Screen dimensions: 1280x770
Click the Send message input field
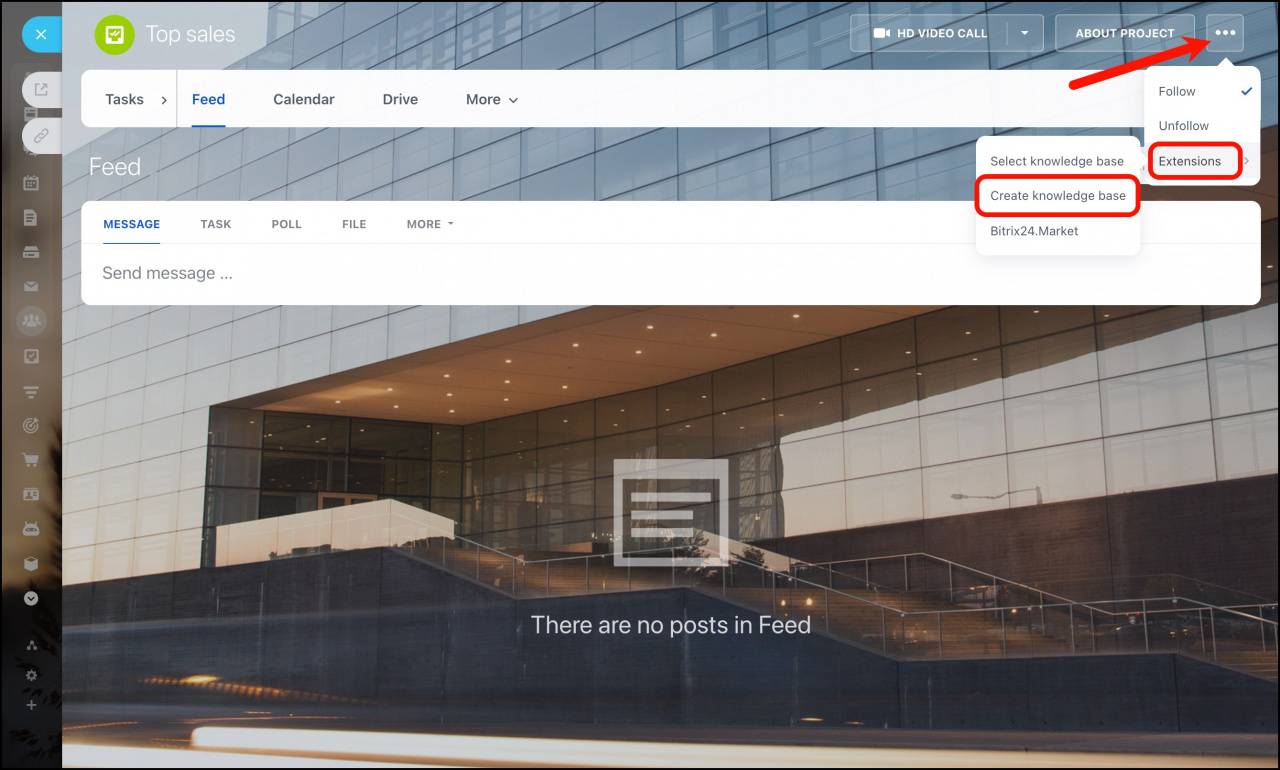(670, 274)
